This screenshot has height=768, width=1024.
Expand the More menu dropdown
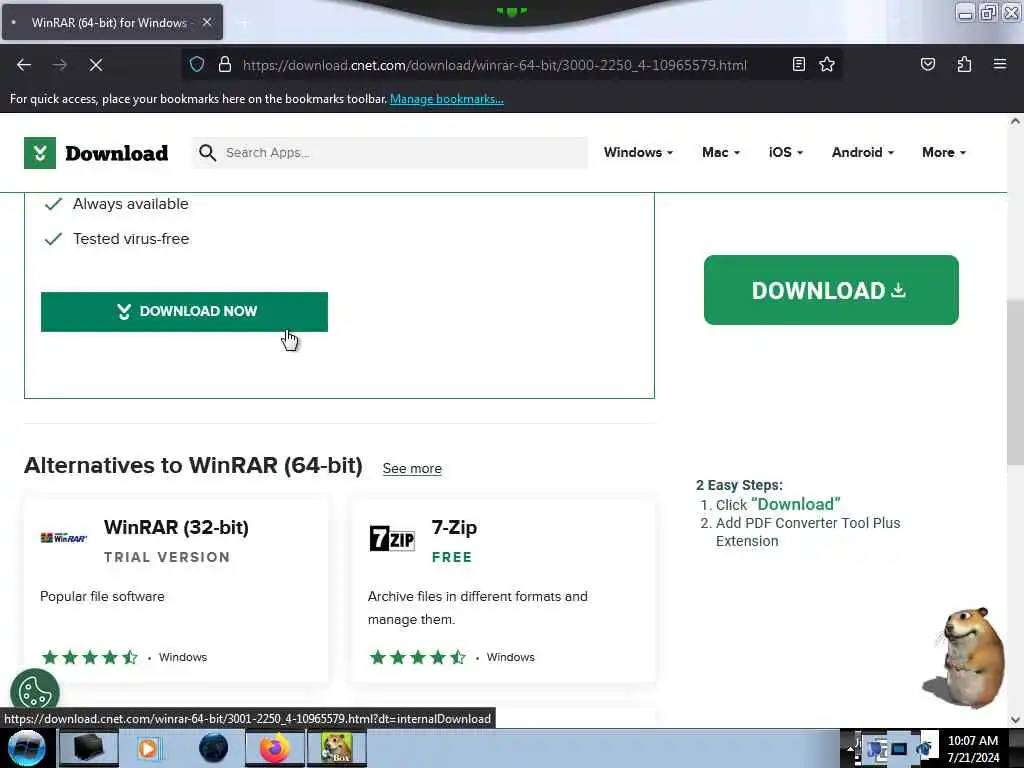pos(944,152)
